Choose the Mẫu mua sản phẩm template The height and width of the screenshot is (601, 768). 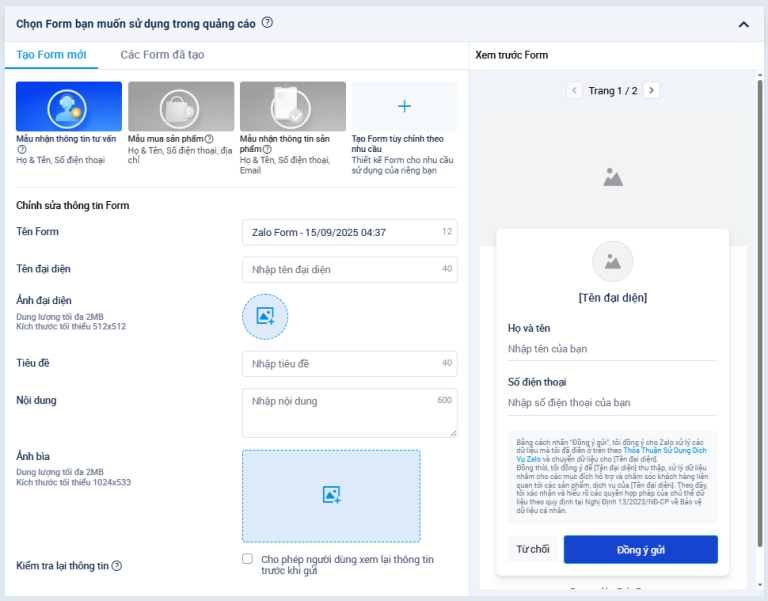tap(181, 107)
